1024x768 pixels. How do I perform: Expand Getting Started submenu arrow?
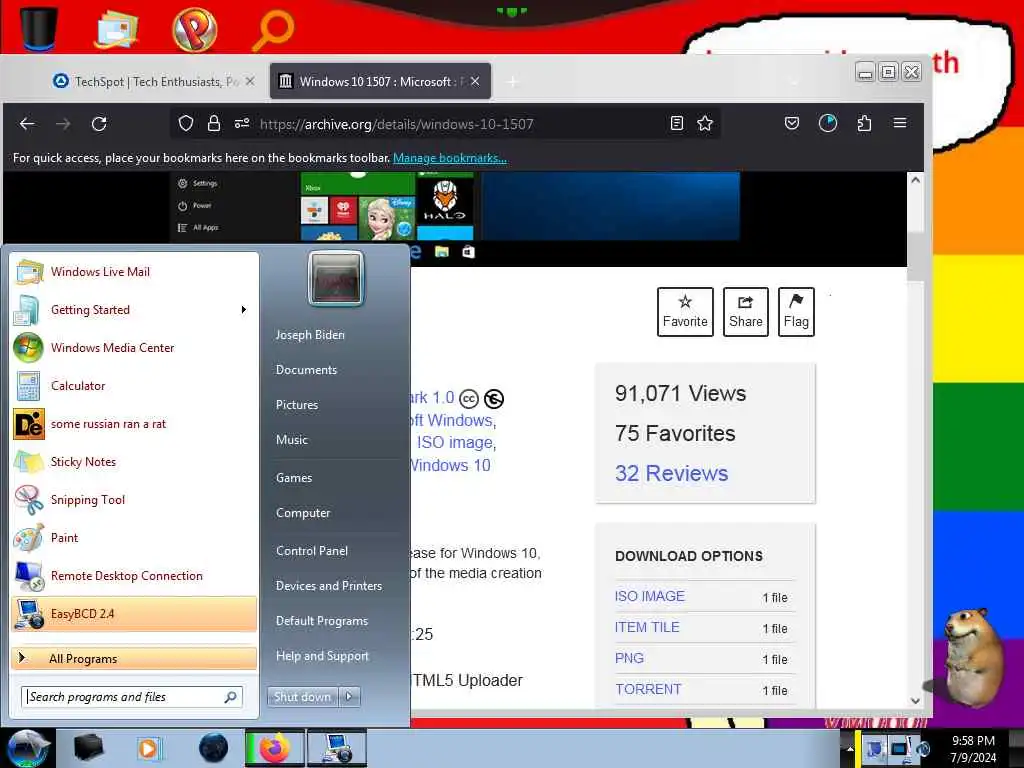point(244,310)
